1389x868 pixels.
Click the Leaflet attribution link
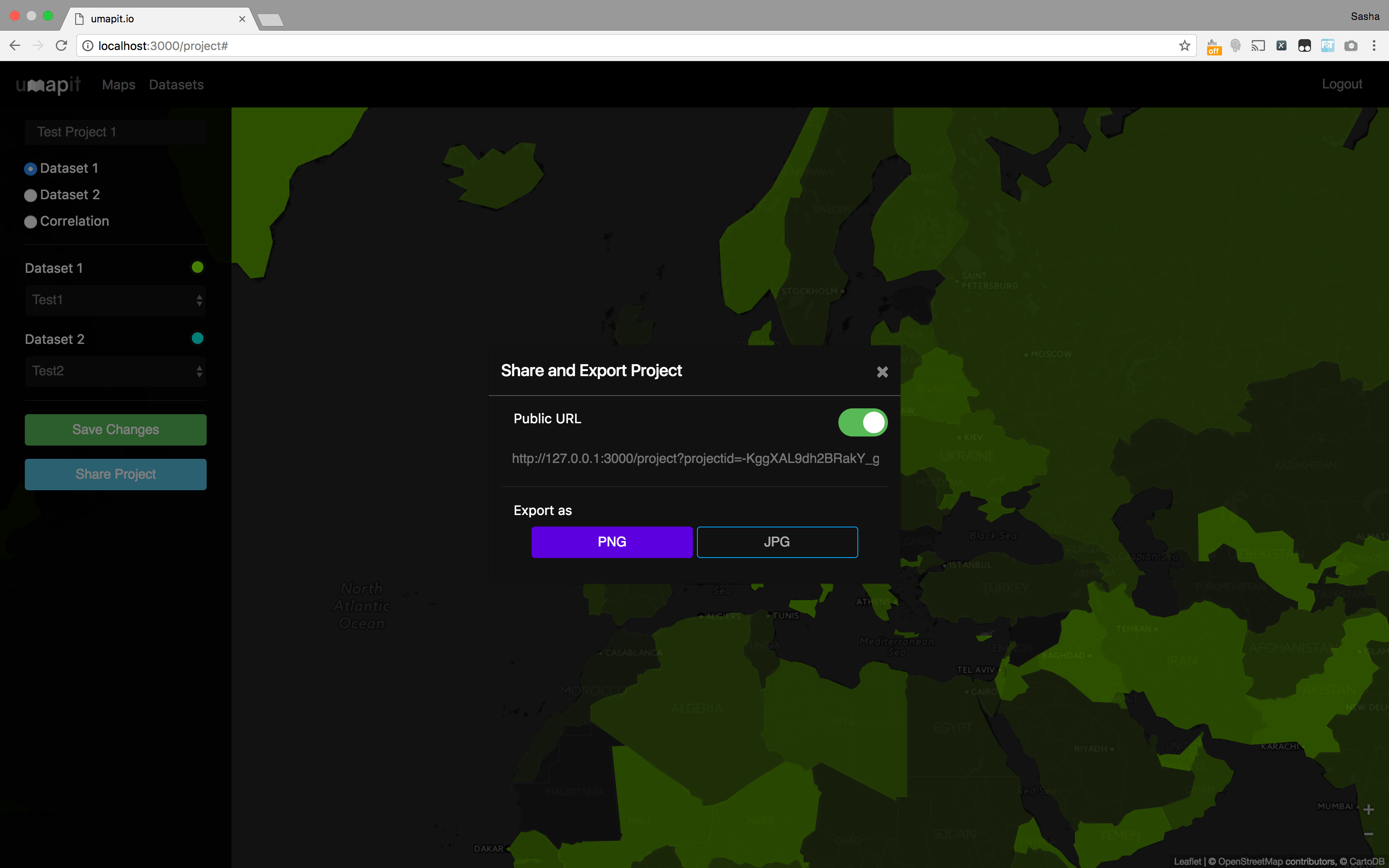pos(1187,861)
